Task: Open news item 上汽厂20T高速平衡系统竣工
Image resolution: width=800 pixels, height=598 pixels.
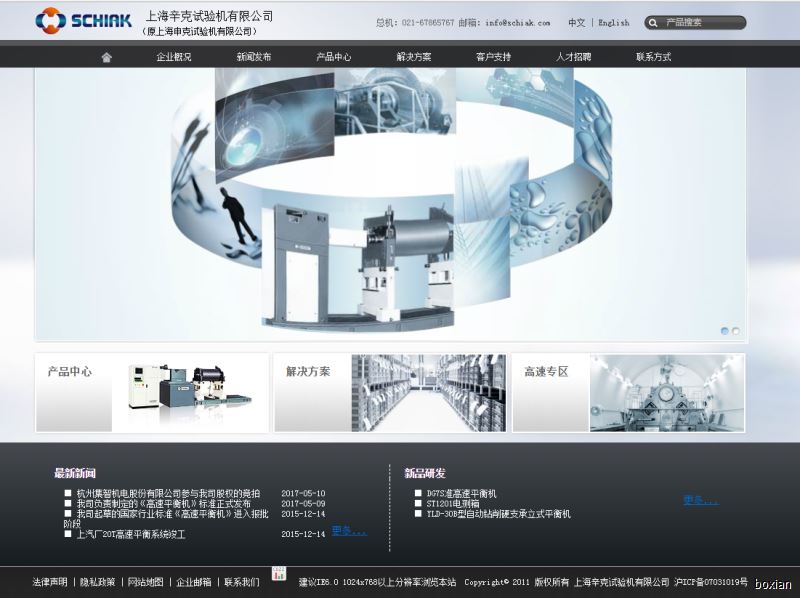Action: (x=131, y=534)
